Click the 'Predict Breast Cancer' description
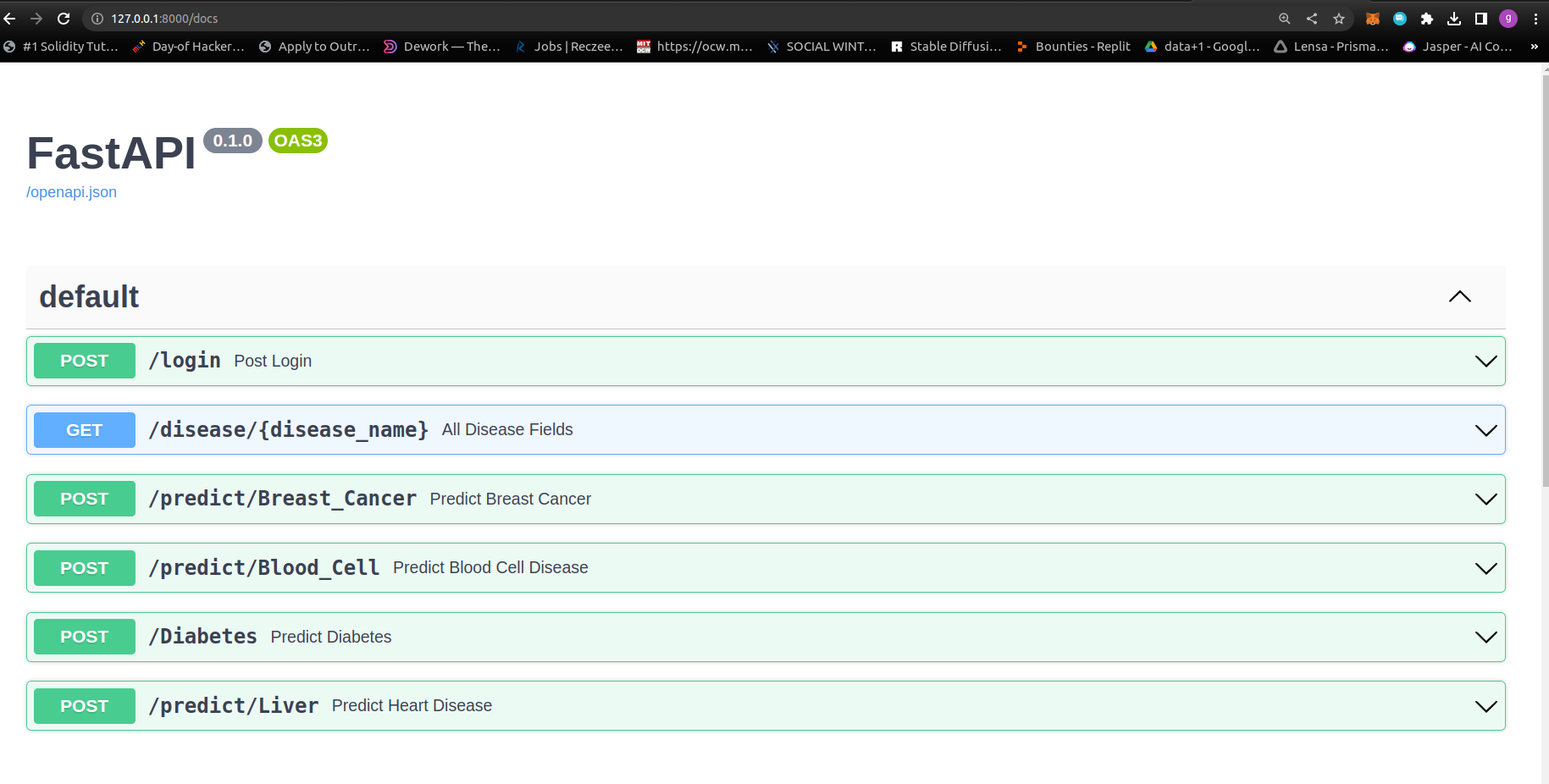 (x=511, y=499)
